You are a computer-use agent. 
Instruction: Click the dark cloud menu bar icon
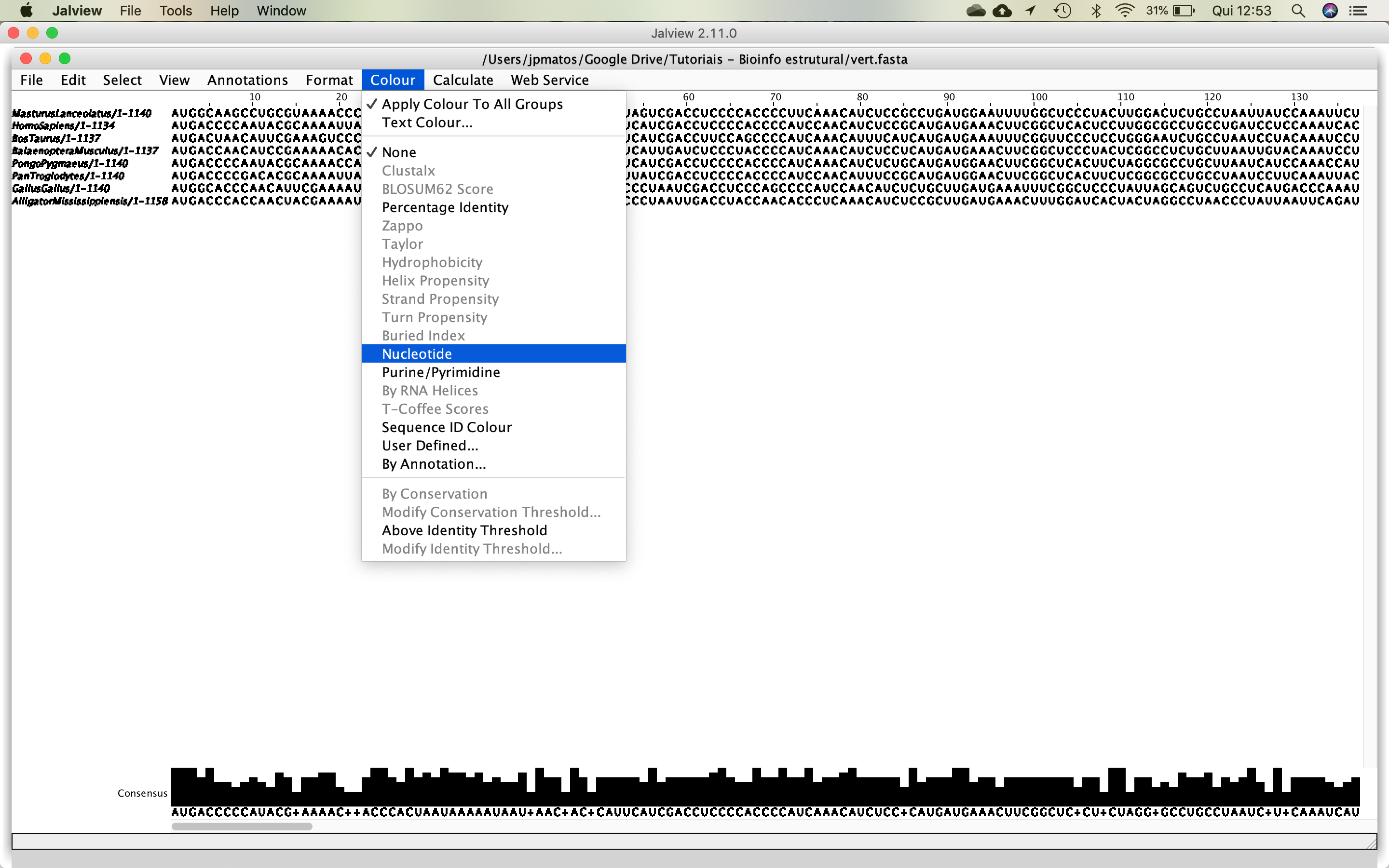point(976,10)
